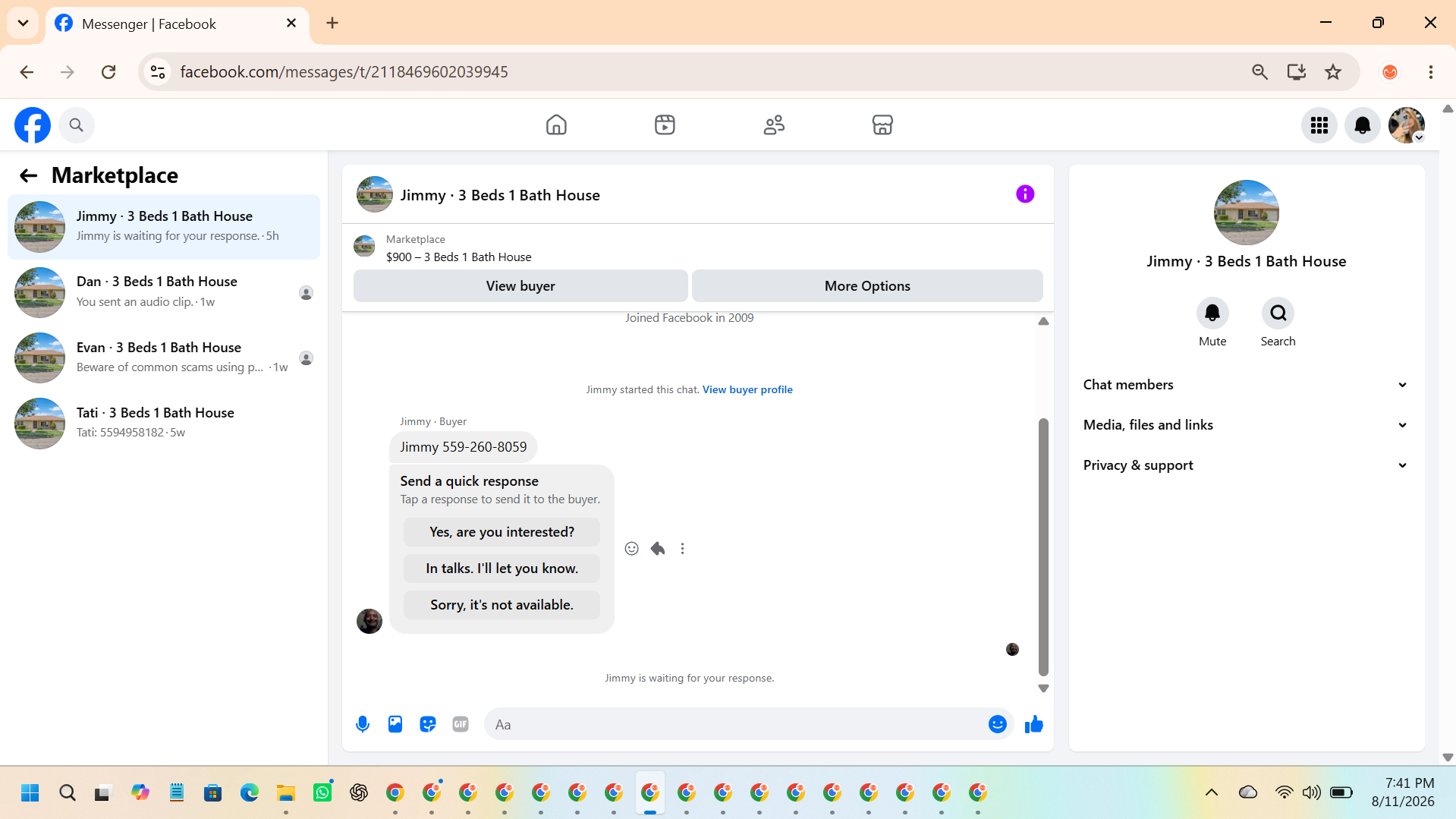The width and height of the screenshot is (1456, 819).
Task: Open the View buyer profile link
Action: 747,389
